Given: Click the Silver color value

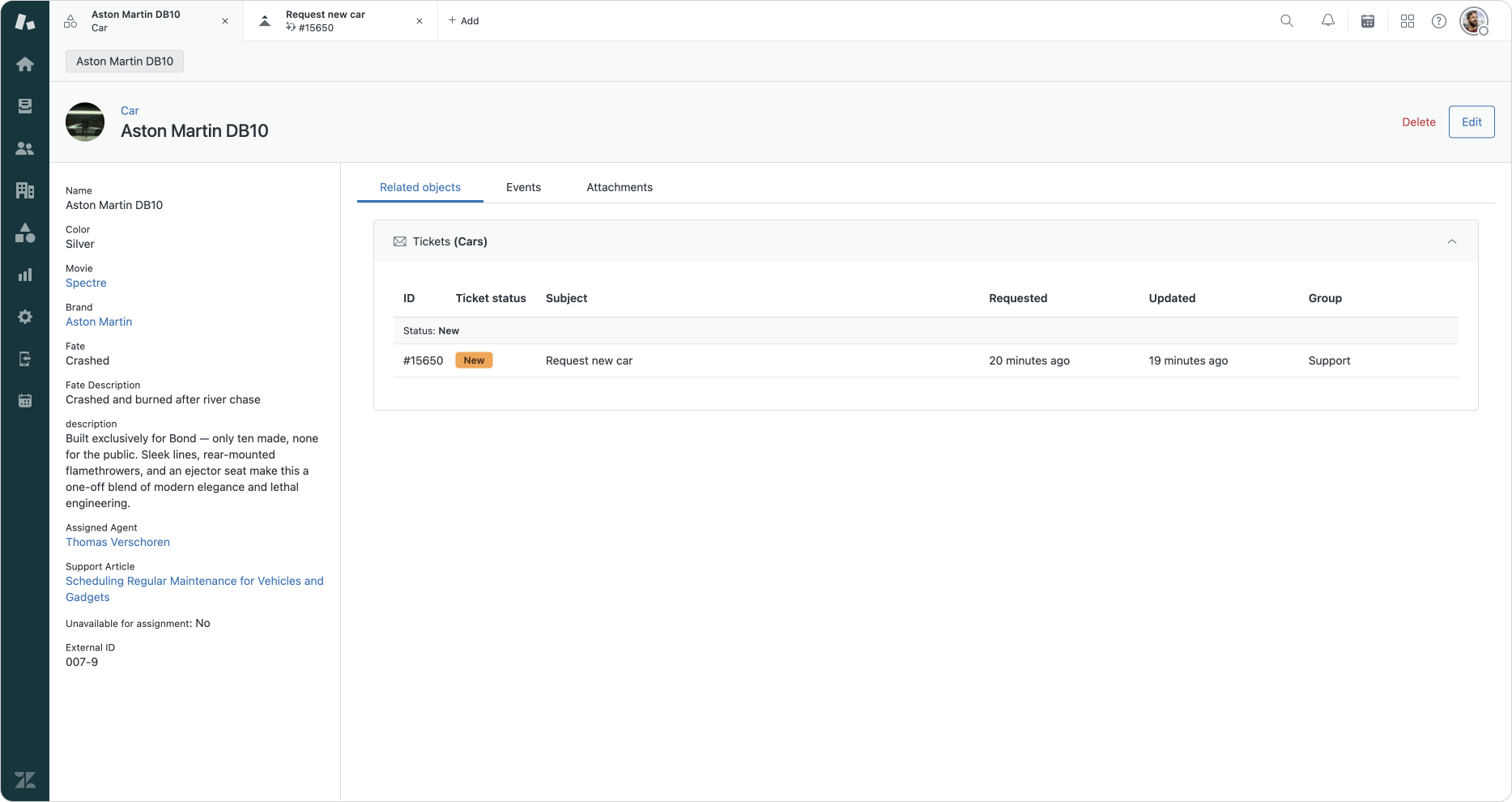Looking at the screenshot, I should point(80,244).
